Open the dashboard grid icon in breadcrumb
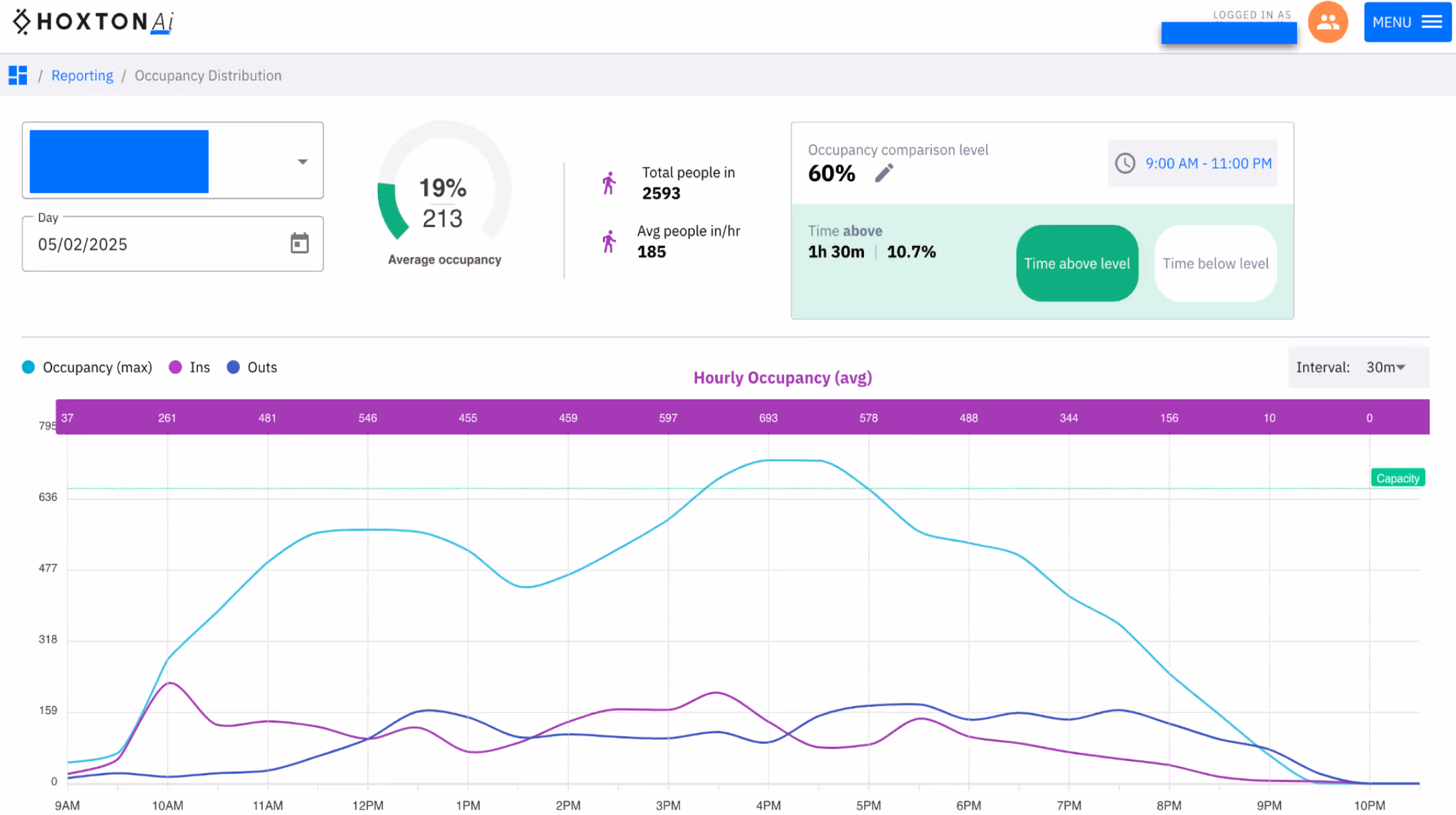 coord(17,75)
